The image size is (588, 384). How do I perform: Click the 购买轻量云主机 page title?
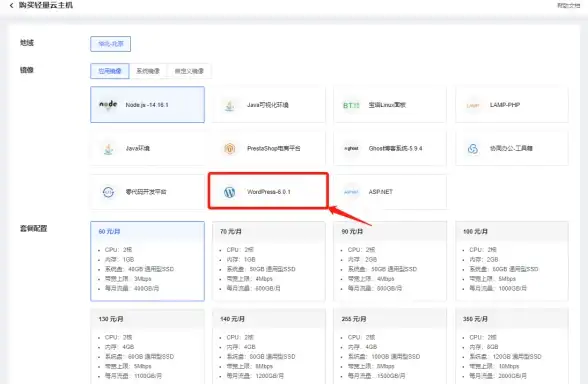(46, 5)
